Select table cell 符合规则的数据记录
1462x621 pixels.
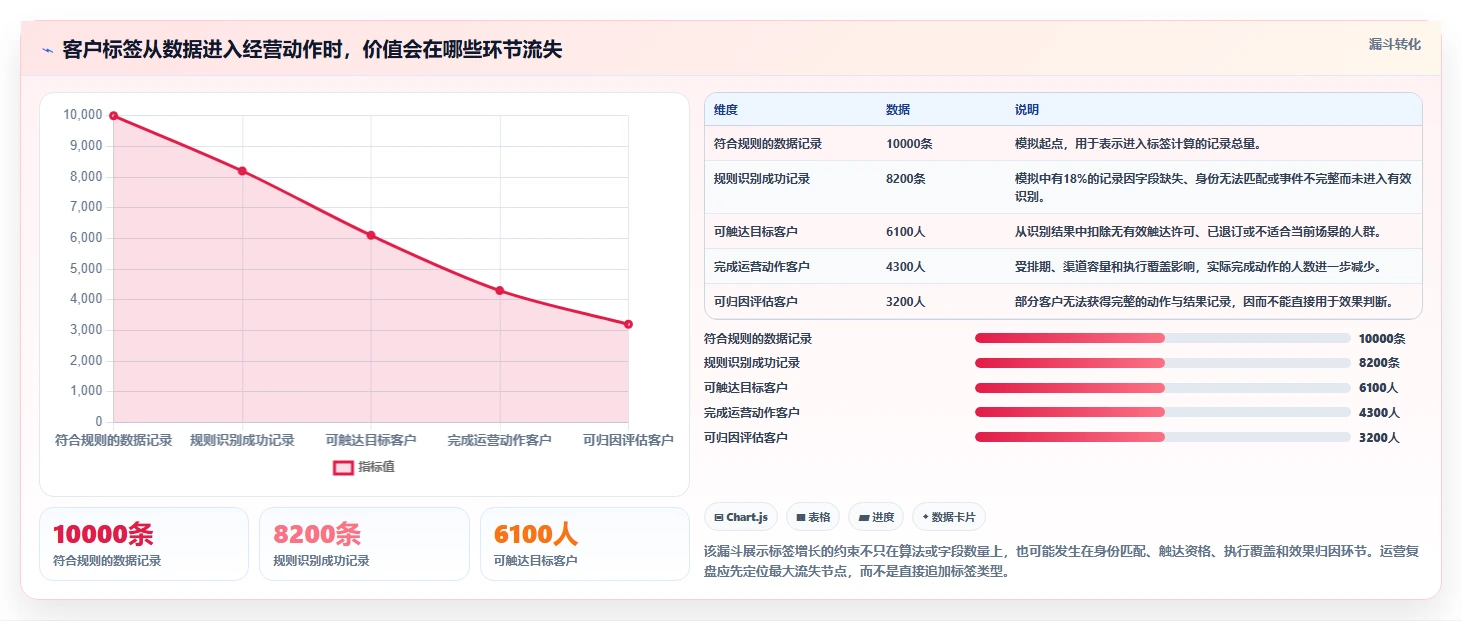click(768, 144)
